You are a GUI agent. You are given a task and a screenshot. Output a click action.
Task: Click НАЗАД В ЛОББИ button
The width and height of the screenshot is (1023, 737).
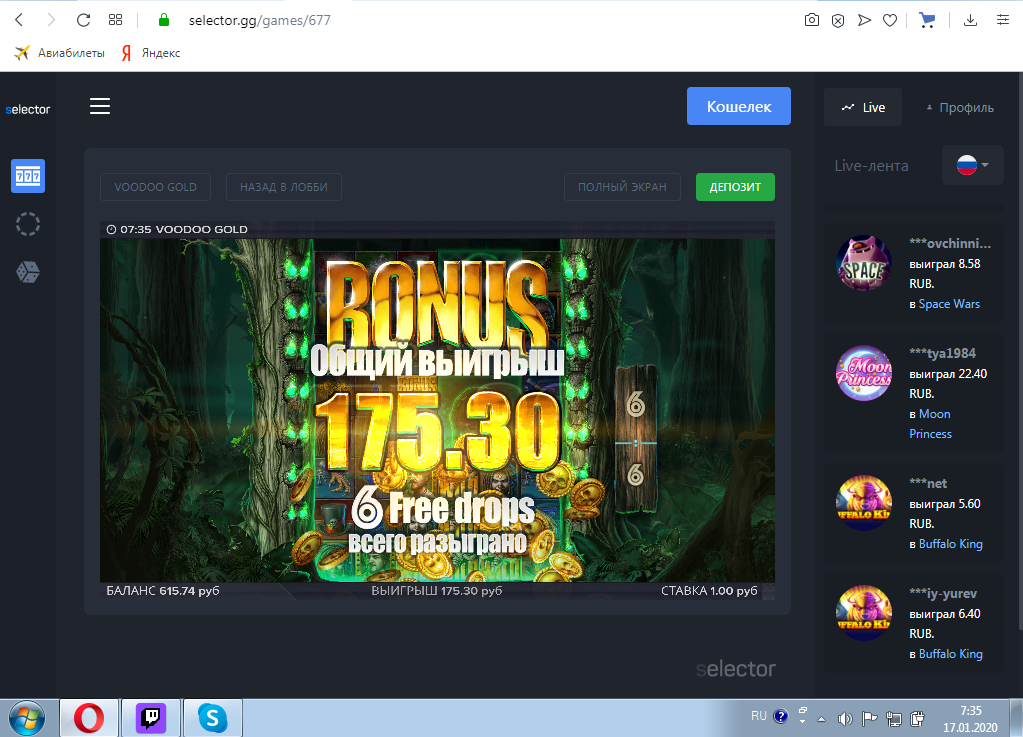coord(284,187)
